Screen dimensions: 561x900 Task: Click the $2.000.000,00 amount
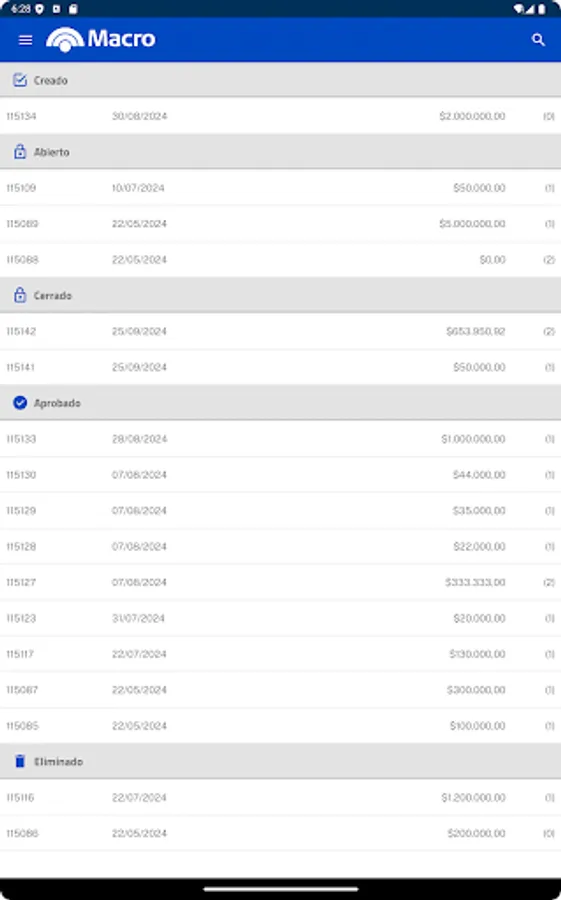tap(472, 116)
